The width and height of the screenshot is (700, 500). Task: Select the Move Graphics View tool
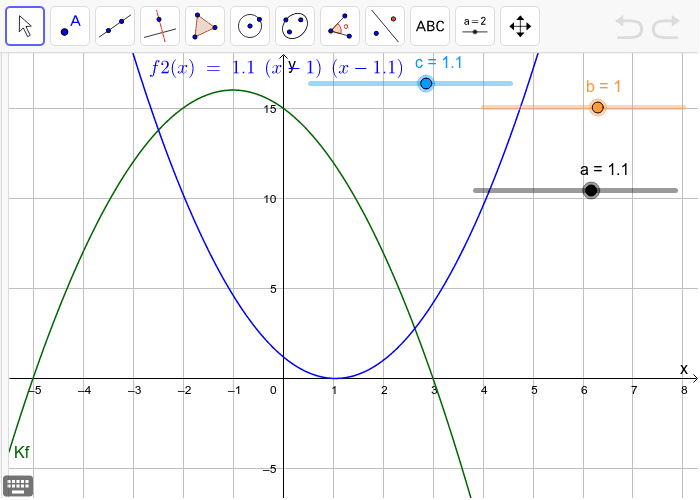tap(520, 26)
